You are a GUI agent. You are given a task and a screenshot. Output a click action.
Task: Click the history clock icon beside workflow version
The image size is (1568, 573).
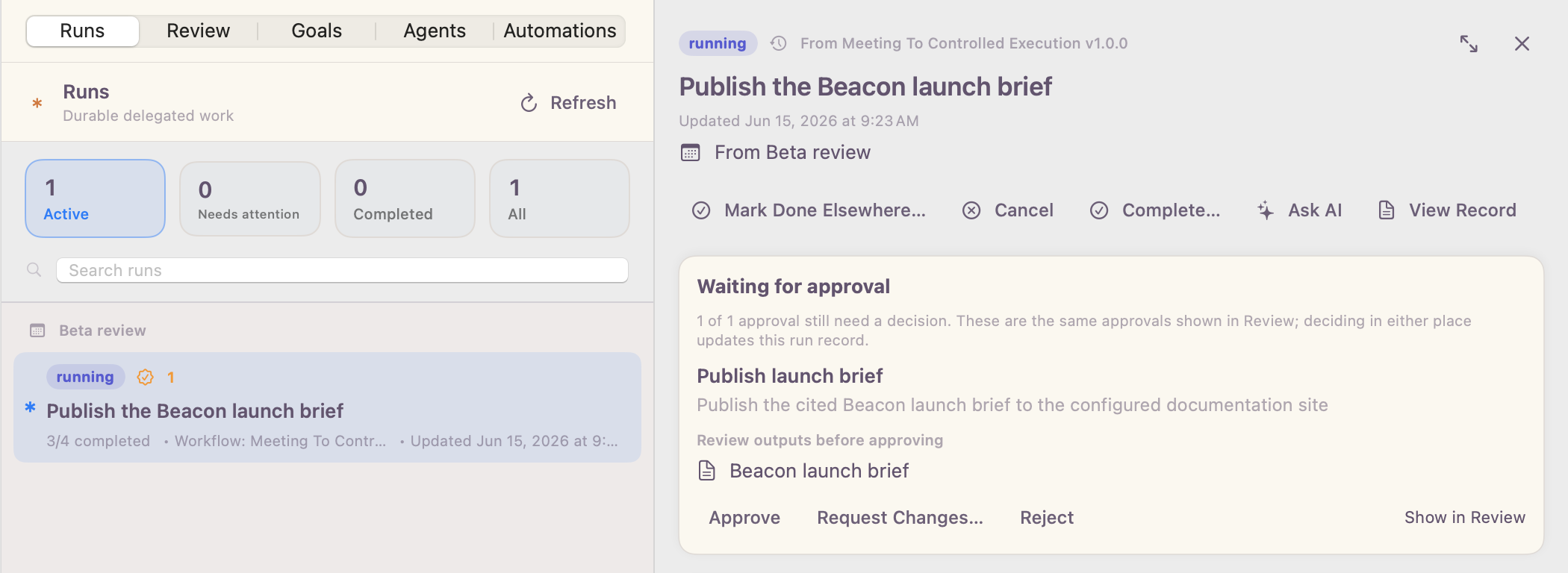tap(779, 43)
